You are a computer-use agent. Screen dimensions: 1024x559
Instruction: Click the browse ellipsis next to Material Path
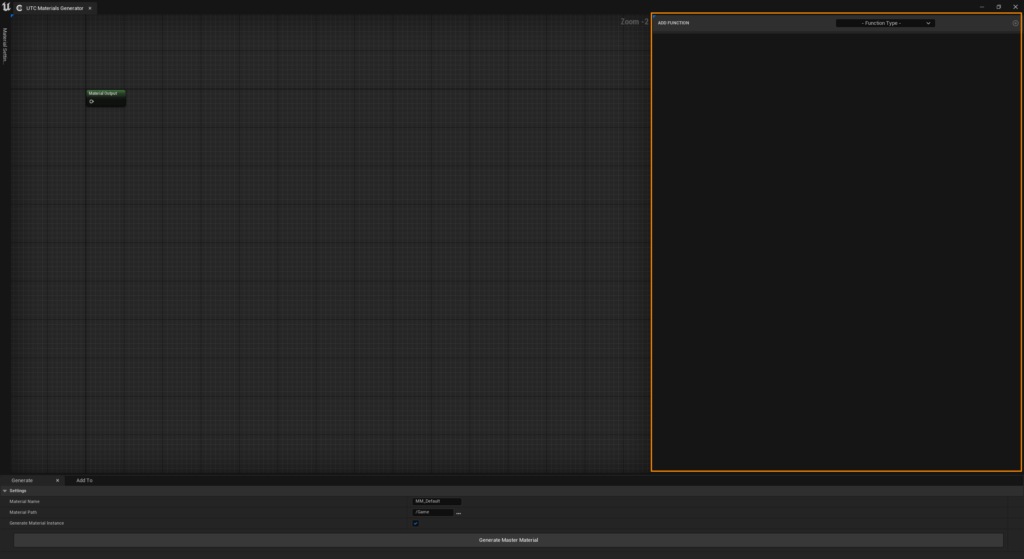pos(458,513)
